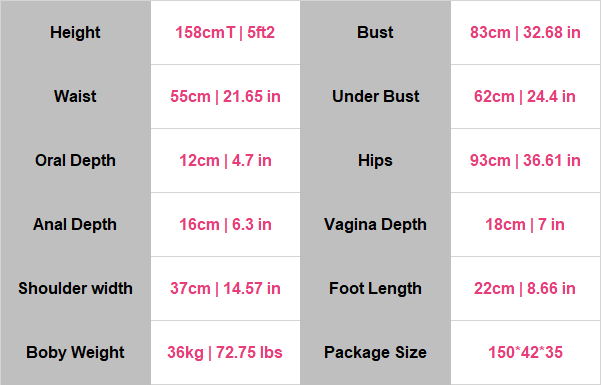Select the 55cm | 21.65 in value
This screenshot has width=601, height=385.
[x=225, y=96]
